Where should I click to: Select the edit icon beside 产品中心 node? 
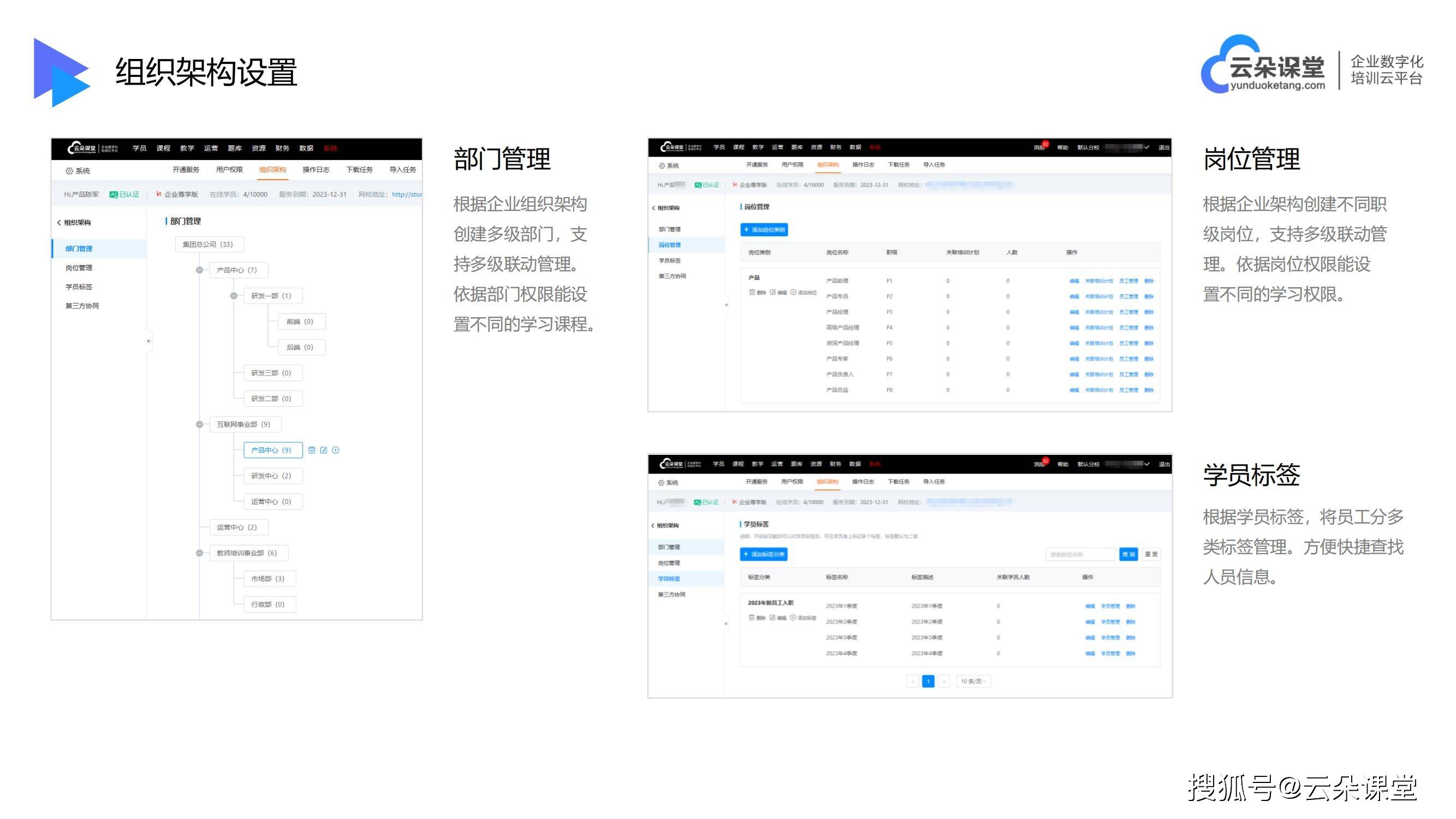click(324, 450)
